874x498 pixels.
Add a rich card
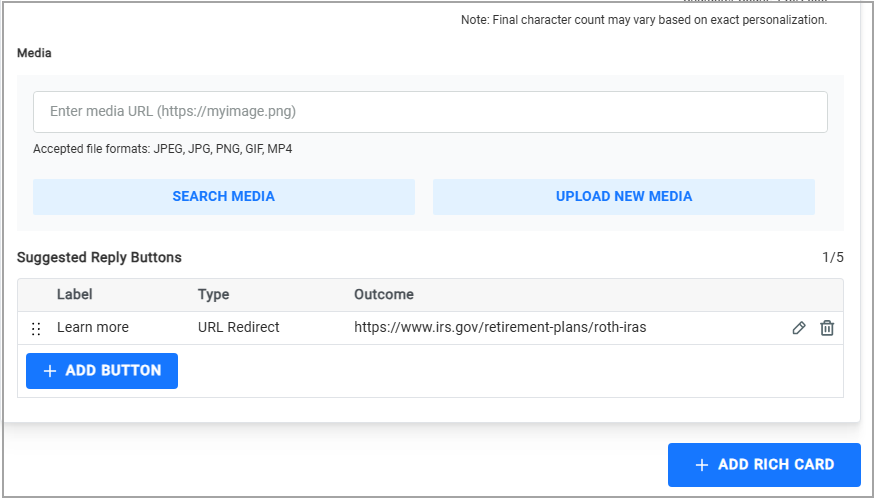click(764, 465)
